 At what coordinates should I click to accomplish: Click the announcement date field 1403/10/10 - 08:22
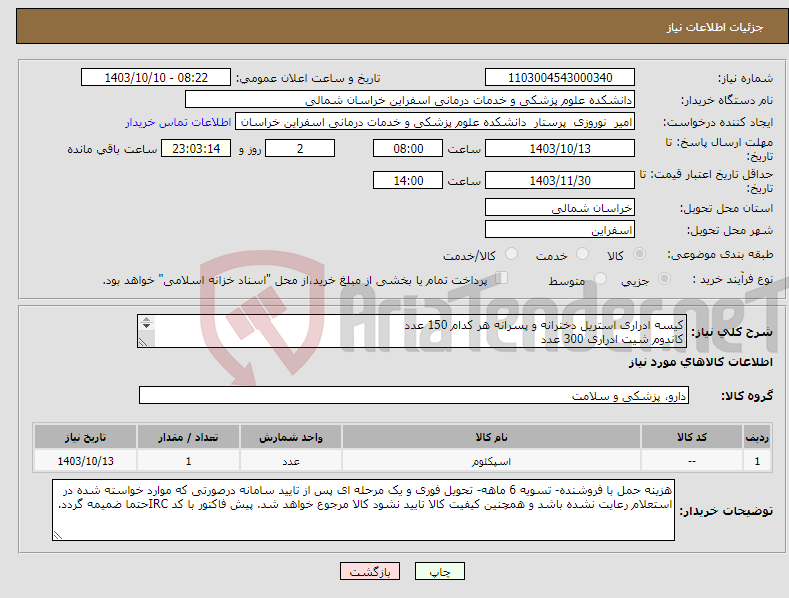tap(156, 78)
